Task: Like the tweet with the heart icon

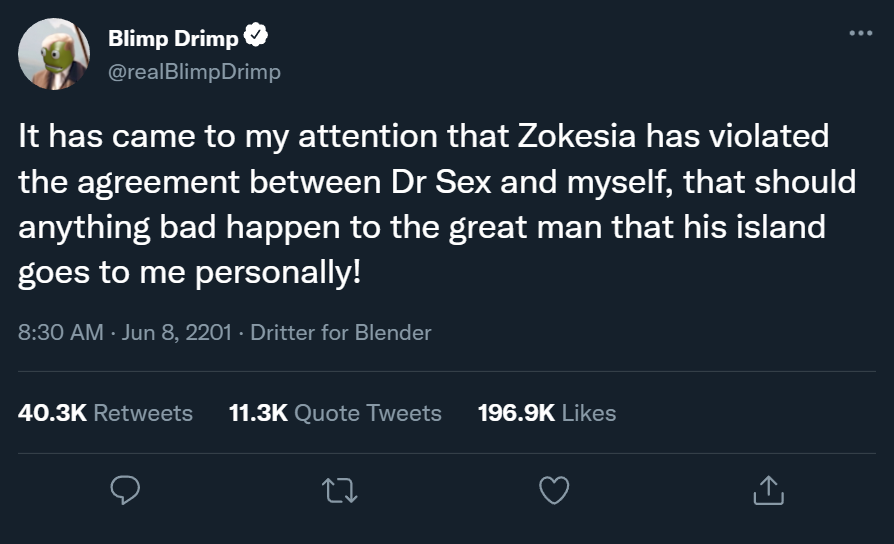Action: coord(553,489)
